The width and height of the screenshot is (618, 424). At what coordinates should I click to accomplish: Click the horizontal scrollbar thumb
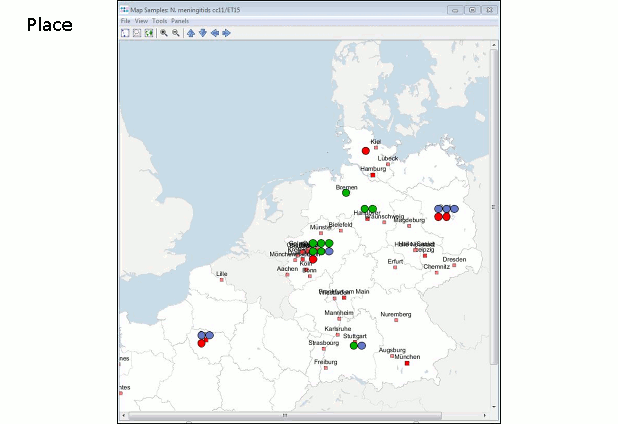point(285,415)
